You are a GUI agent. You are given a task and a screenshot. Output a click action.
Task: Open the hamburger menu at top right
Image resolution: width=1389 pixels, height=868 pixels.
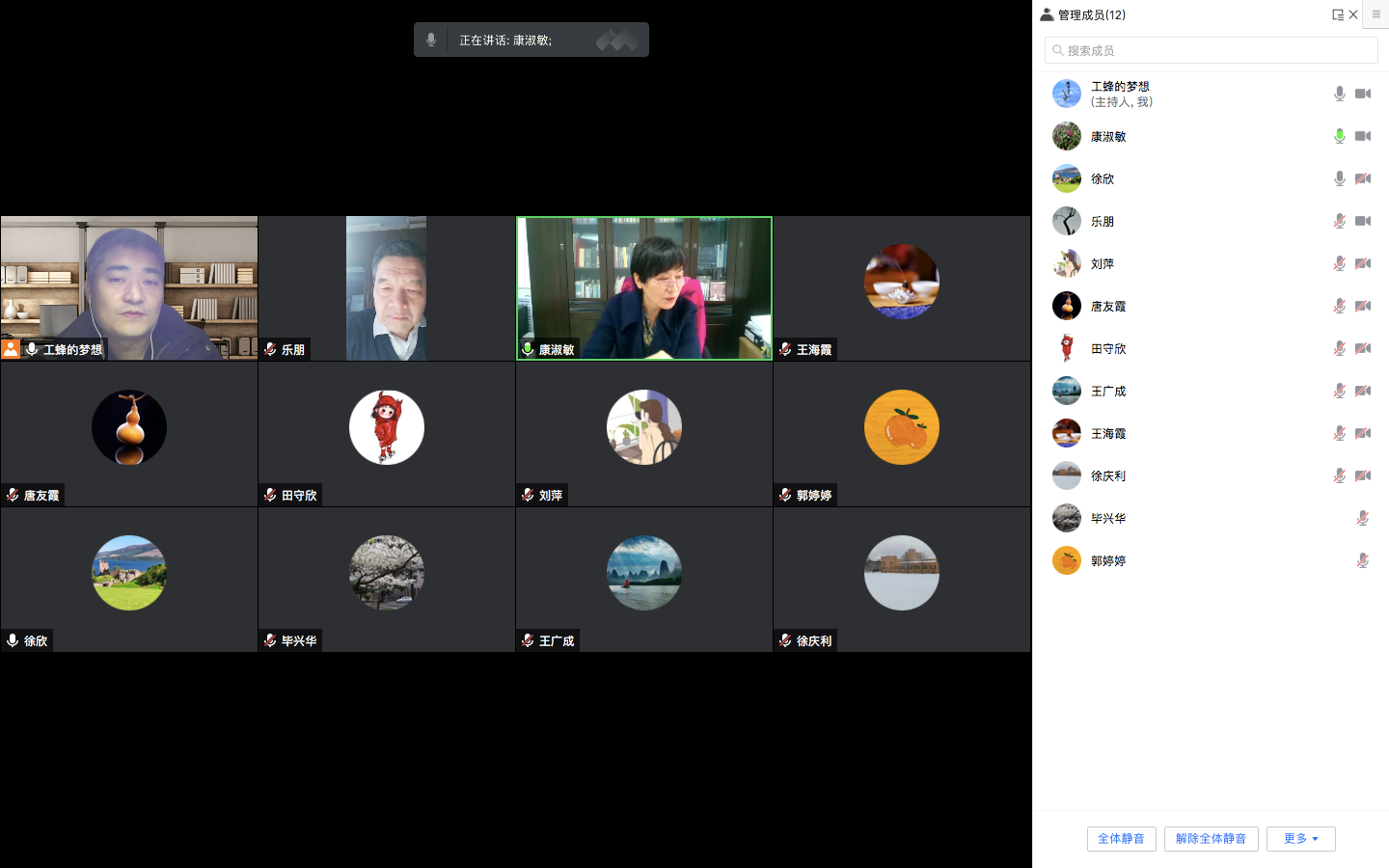1375,14
